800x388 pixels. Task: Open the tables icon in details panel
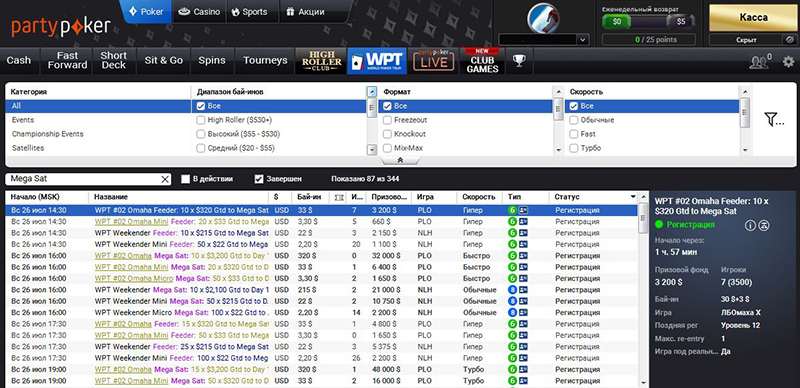pyautogui.click(x=764, y=225)
